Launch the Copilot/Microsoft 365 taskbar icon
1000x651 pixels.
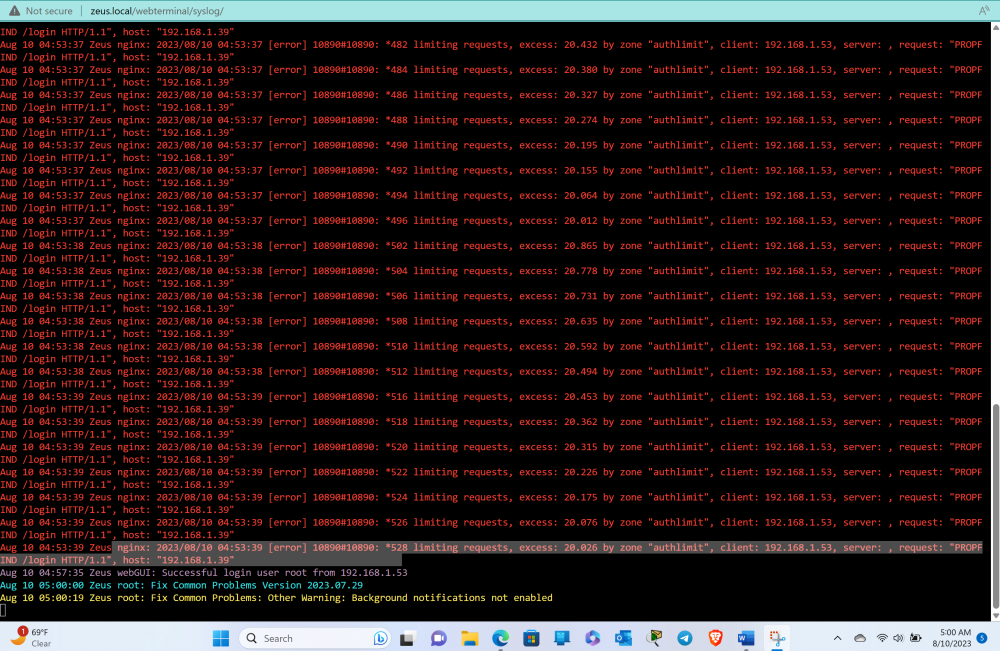(592, 638)
